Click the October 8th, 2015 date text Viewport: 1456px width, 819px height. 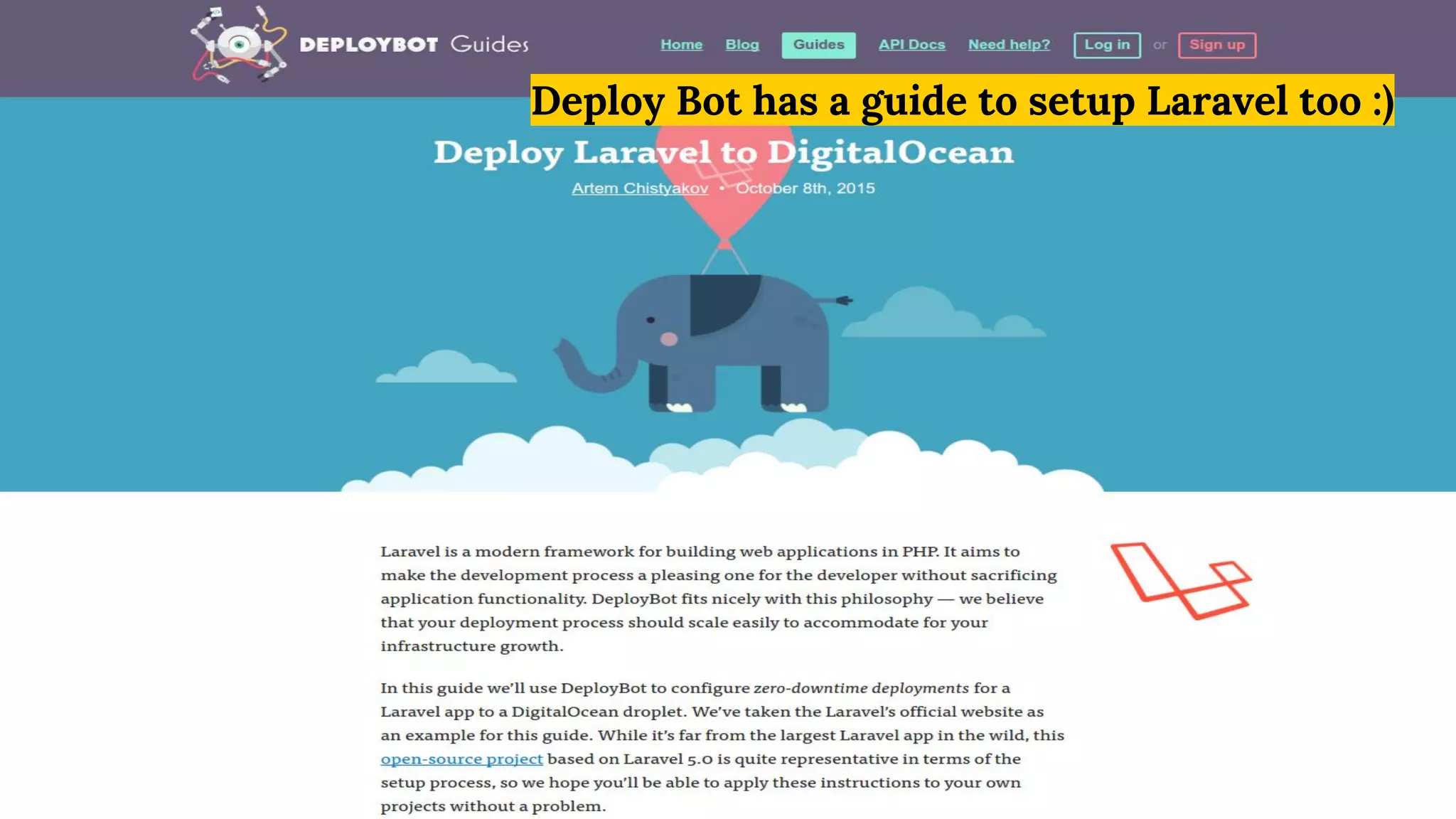(805, 188)
